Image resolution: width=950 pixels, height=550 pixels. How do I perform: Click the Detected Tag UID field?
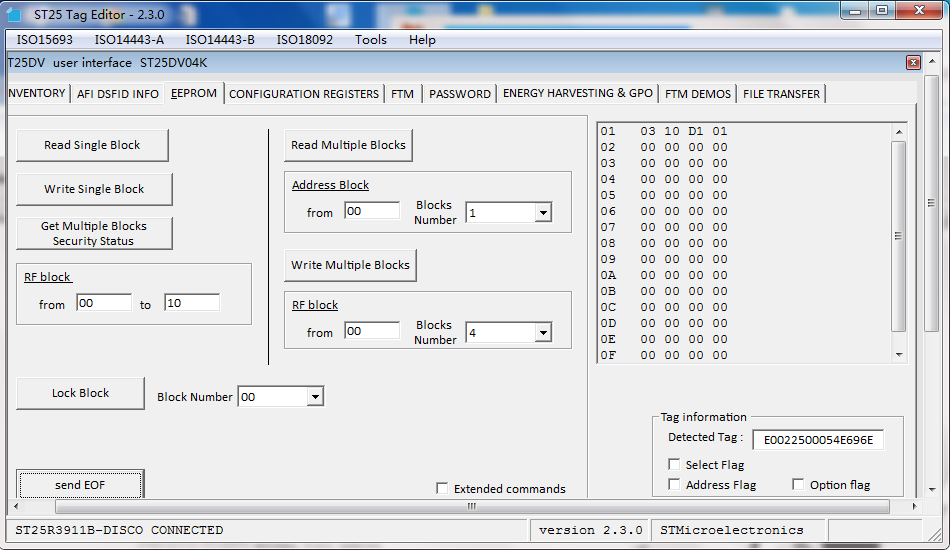pyautogui.click(x=818, y=440)
